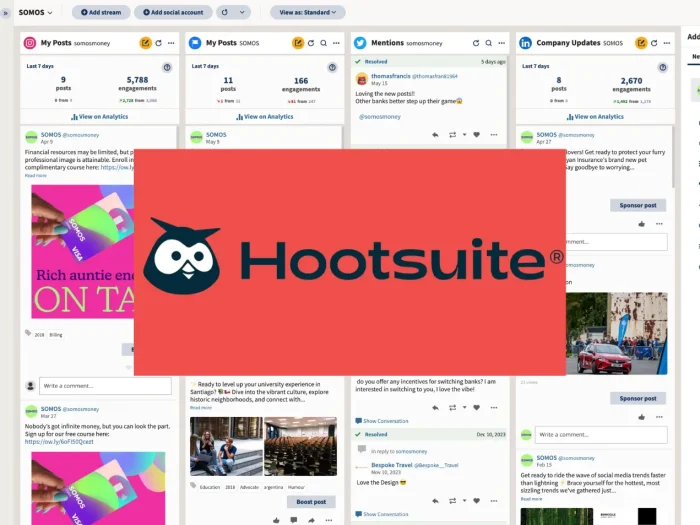Refresh all streams from top toolbar
700x525 pixels.
[225, 12]
